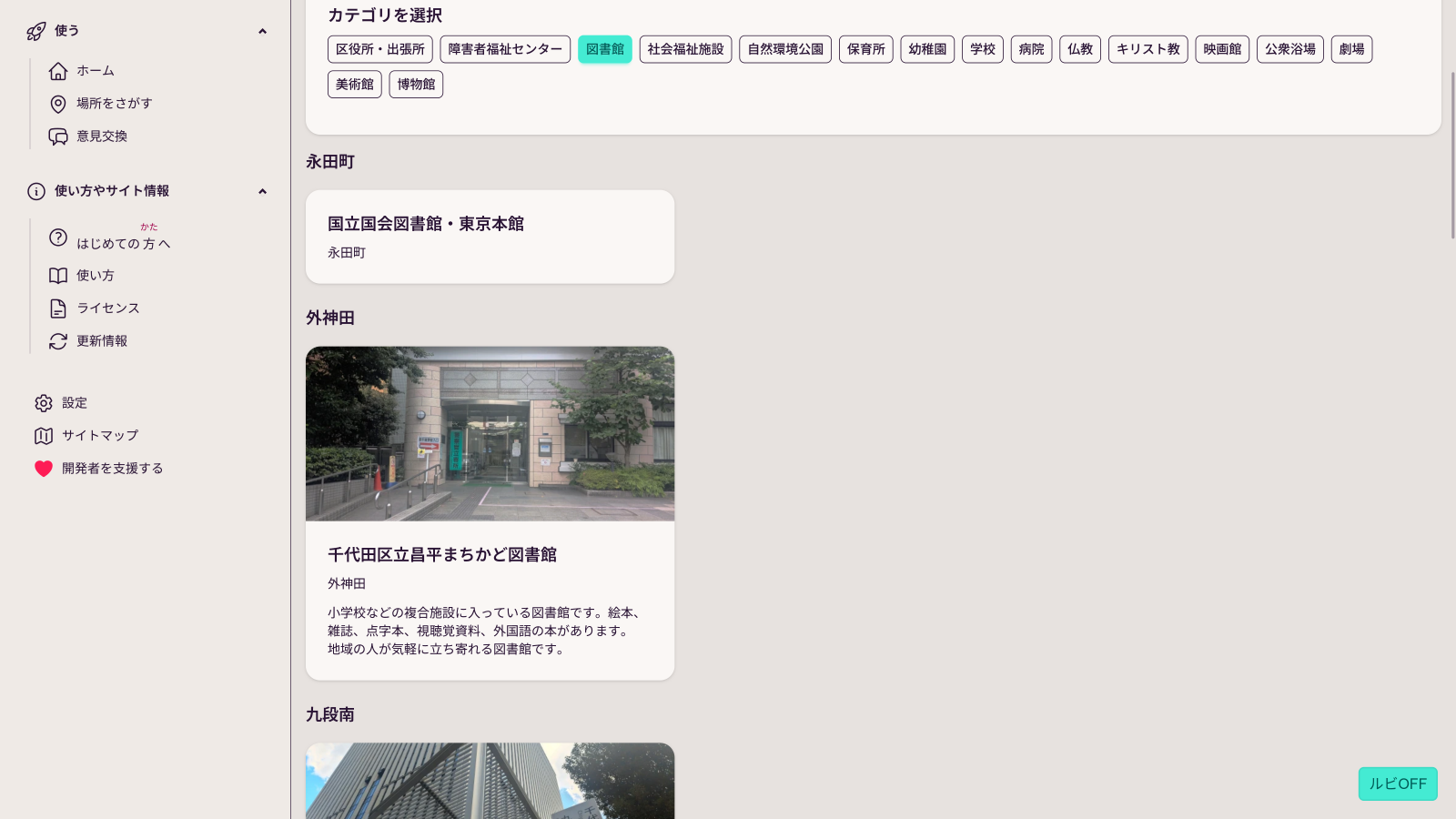Select the 劇場 category chip

(1352, 49)
